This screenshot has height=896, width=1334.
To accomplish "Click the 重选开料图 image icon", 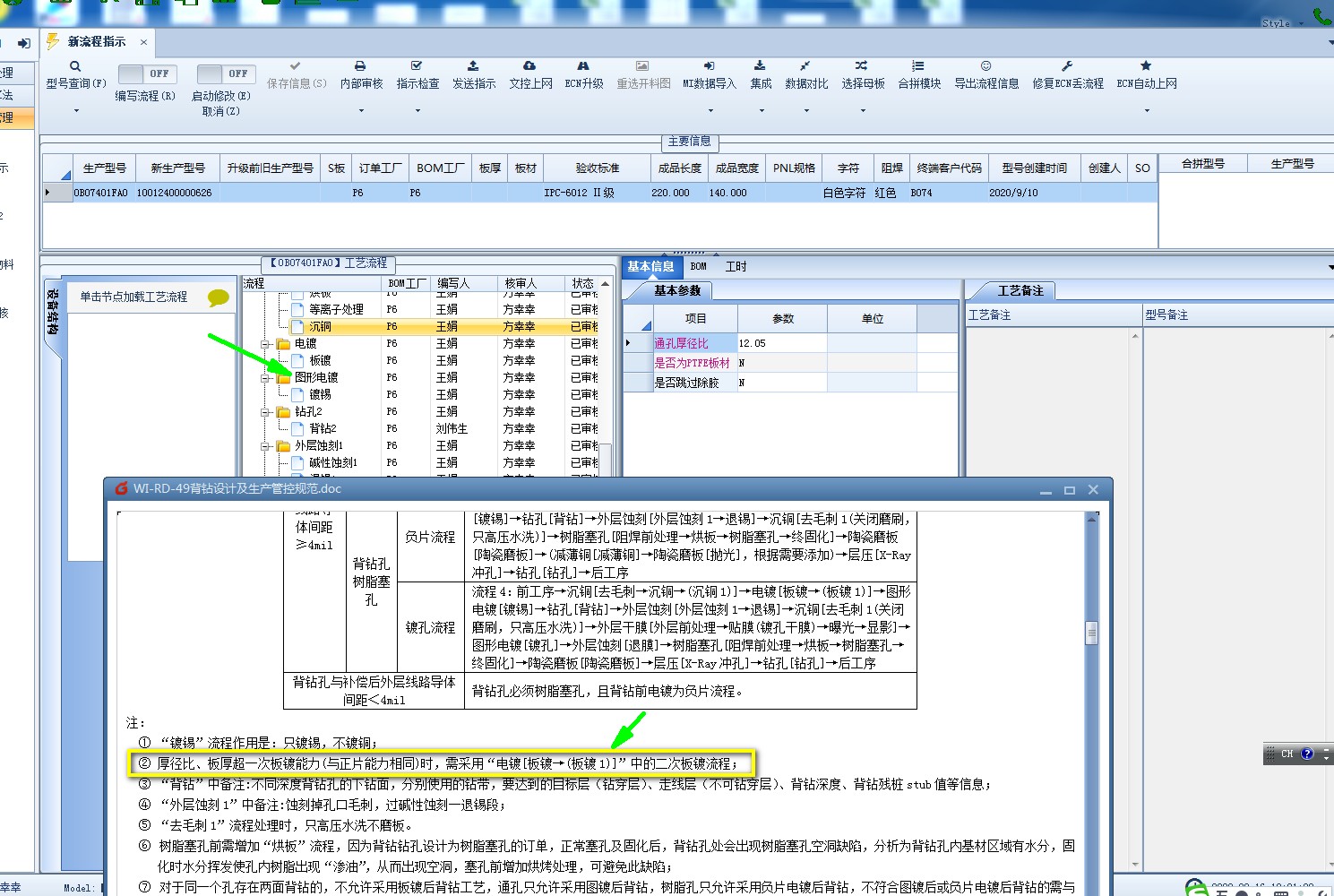I will pos(642,66).
